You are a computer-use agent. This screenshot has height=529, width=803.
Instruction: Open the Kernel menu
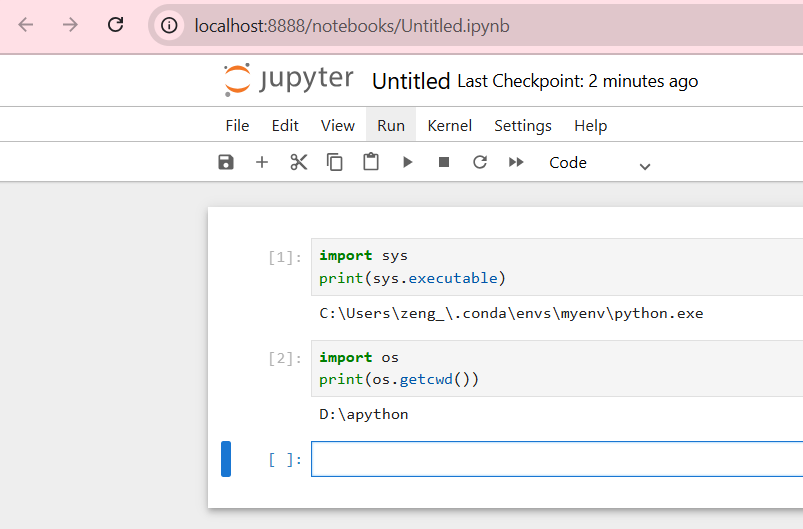click(449, 125)
